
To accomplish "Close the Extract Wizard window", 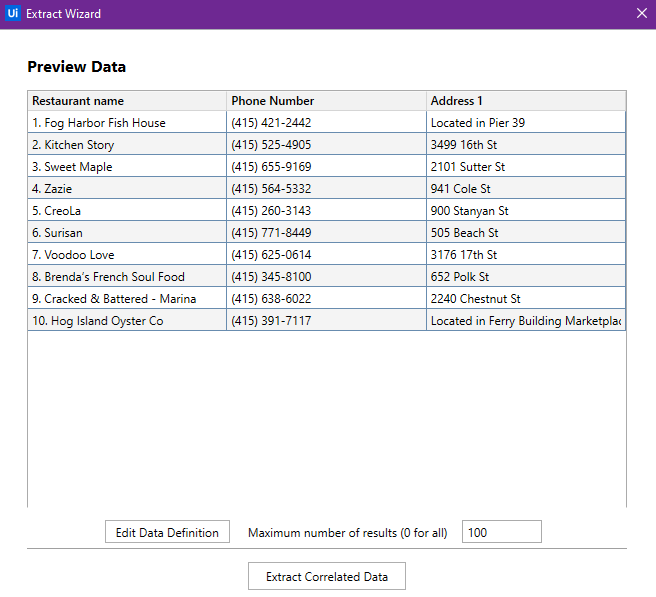I will pyautogui.click(x=642, y=13).
